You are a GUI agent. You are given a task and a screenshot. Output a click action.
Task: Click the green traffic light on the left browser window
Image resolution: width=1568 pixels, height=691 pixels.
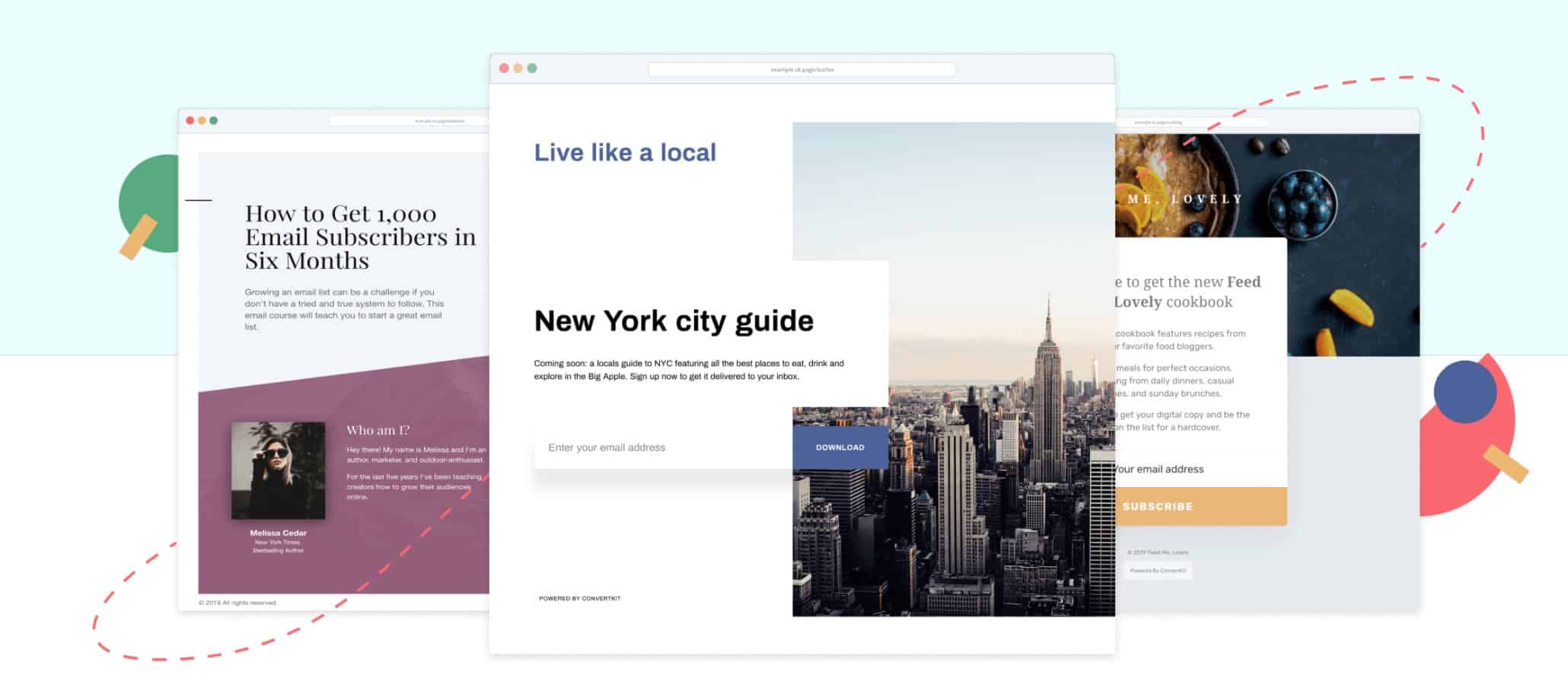coord(212,120)
